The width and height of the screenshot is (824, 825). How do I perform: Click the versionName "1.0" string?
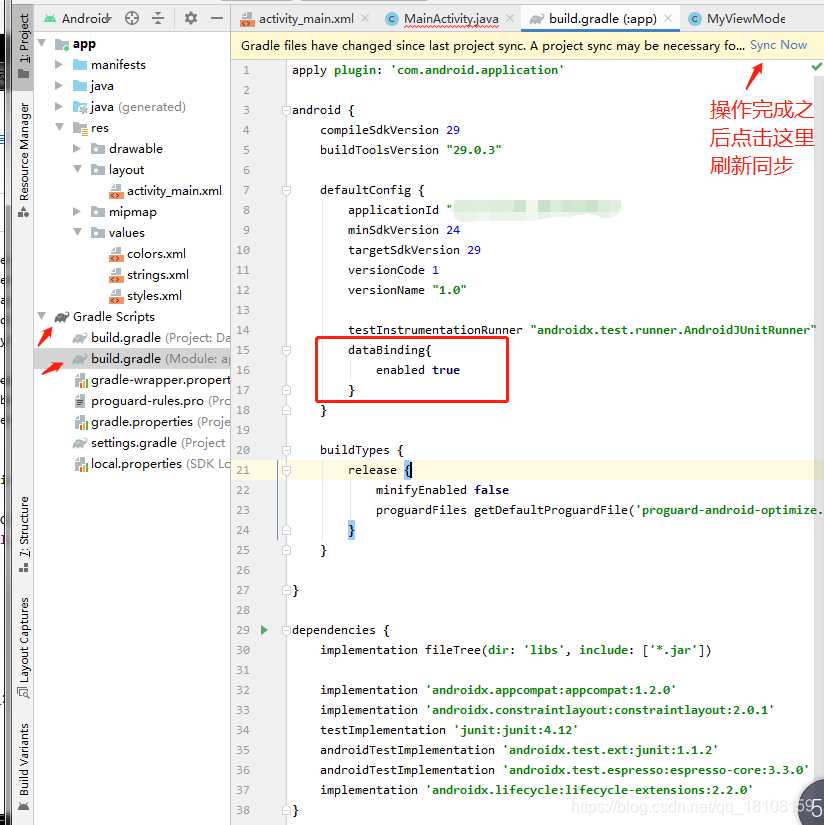tap(449, 290)
